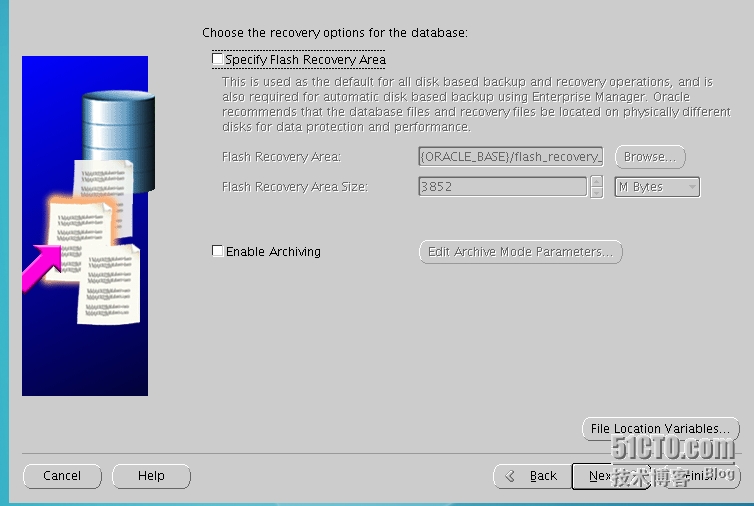Viewport: 754px width, 506px height.
Task: Tick the Enable Archiving checkbox
Action: (x=217, y=251)
